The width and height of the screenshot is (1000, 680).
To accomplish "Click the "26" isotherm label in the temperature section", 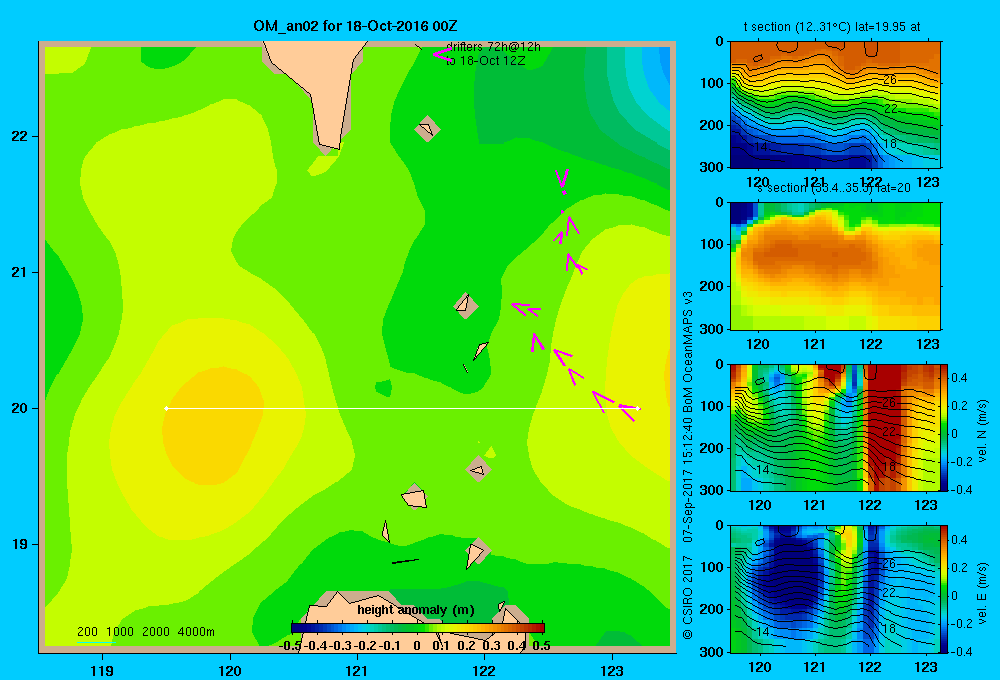I will click(x=890, y=80).
